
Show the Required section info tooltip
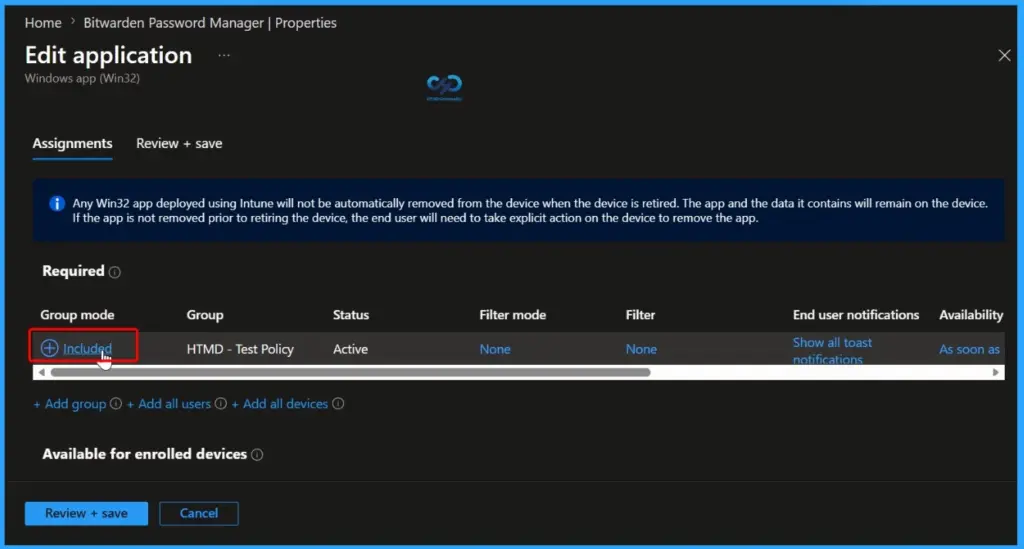[x=115, y=272]
